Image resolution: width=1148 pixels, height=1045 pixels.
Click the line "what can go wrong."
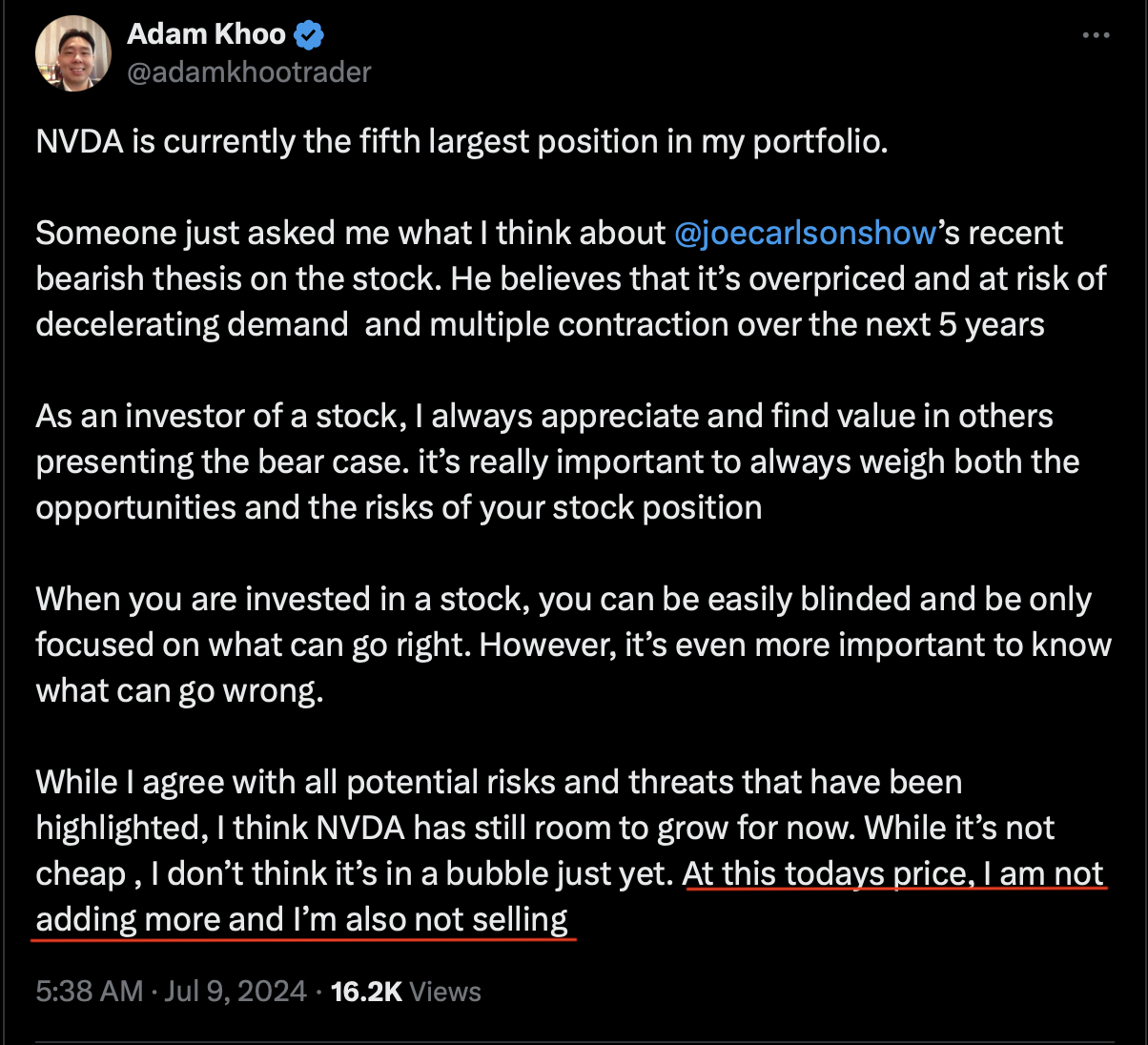pos(179,691)
